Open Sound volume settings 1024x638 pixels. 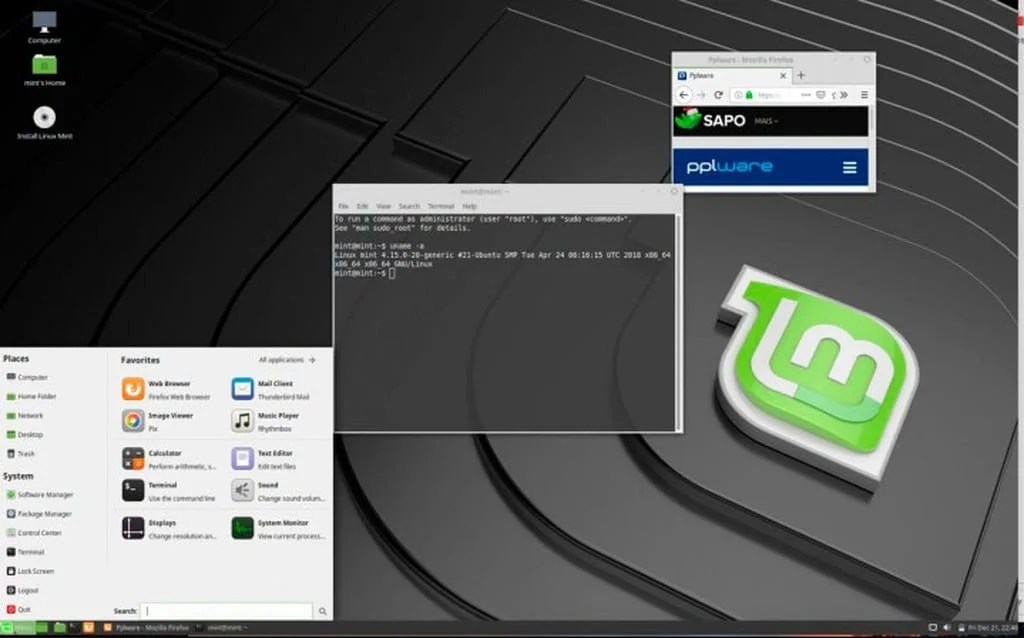[x=268, y=490]
